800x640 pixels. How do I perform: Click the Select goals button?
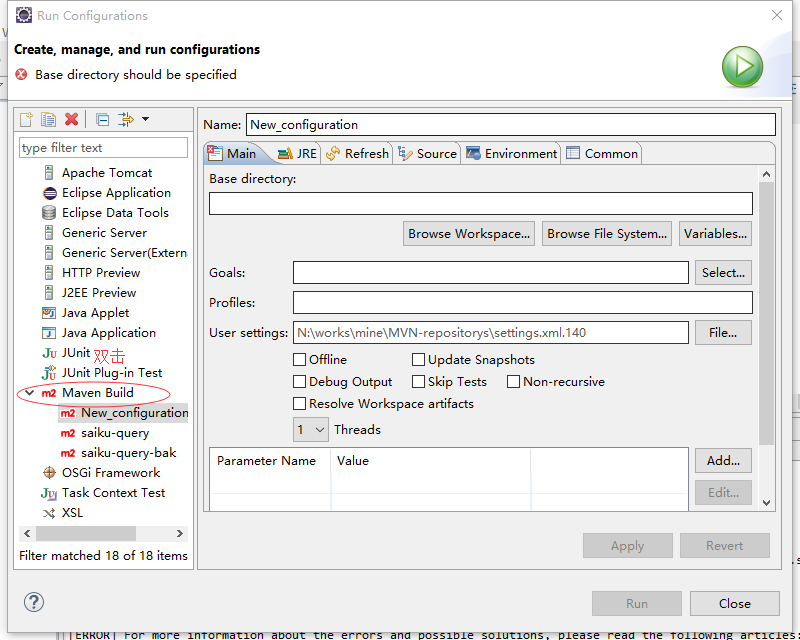coord(723,273)
